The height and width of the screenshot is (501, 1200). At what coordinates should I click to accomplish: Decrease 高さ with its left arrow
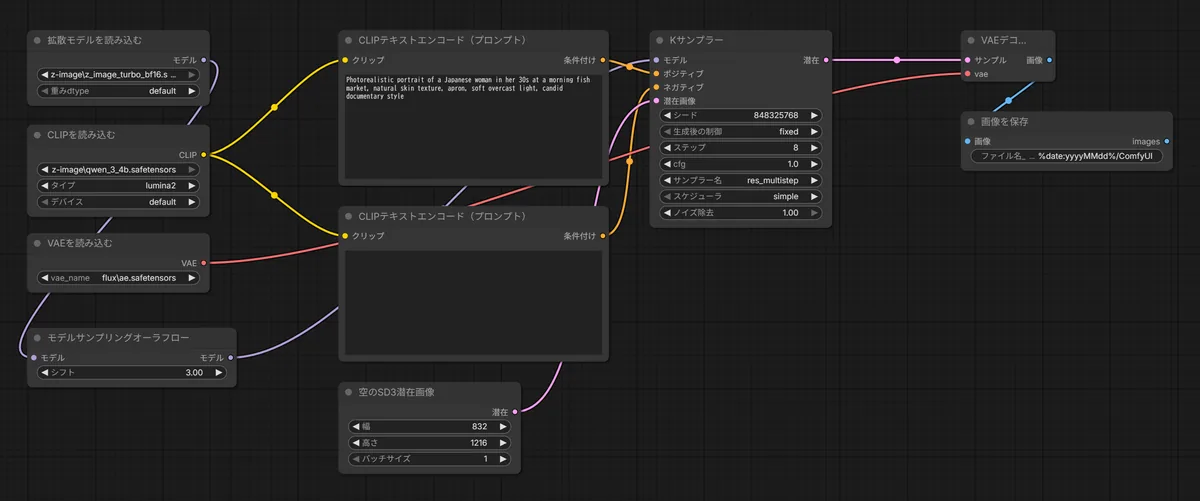tap(356, 442)
